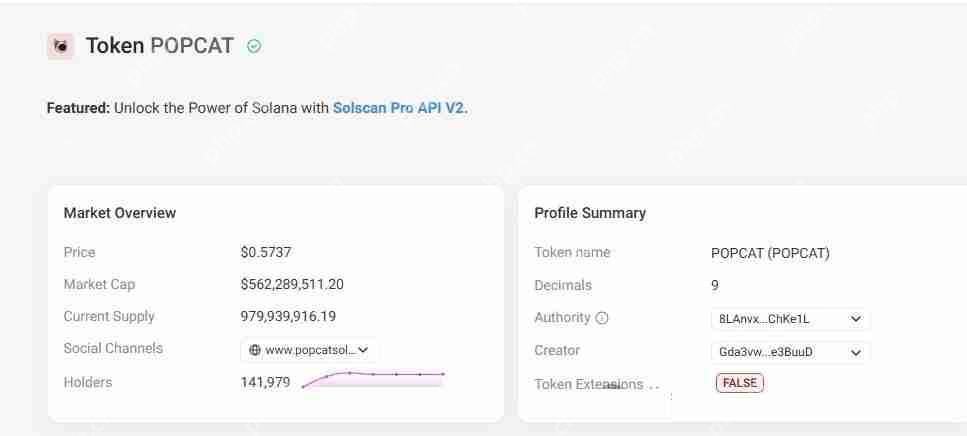Click the FALSE Token Extensions badge
The width and height of the screenshot is (967, 436).
[740, 383]
